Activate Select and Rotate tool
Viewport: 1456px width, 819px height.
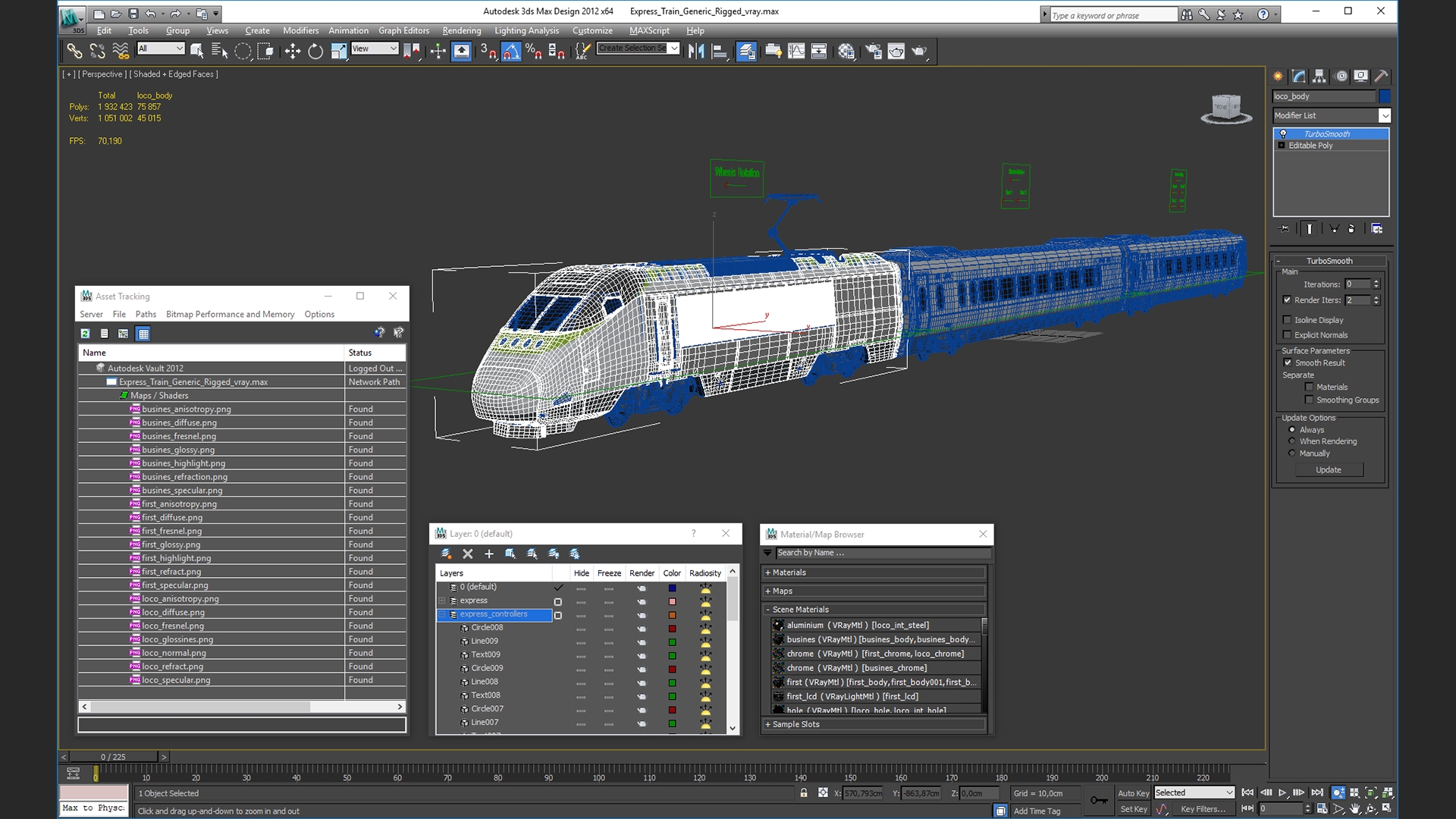315,51
